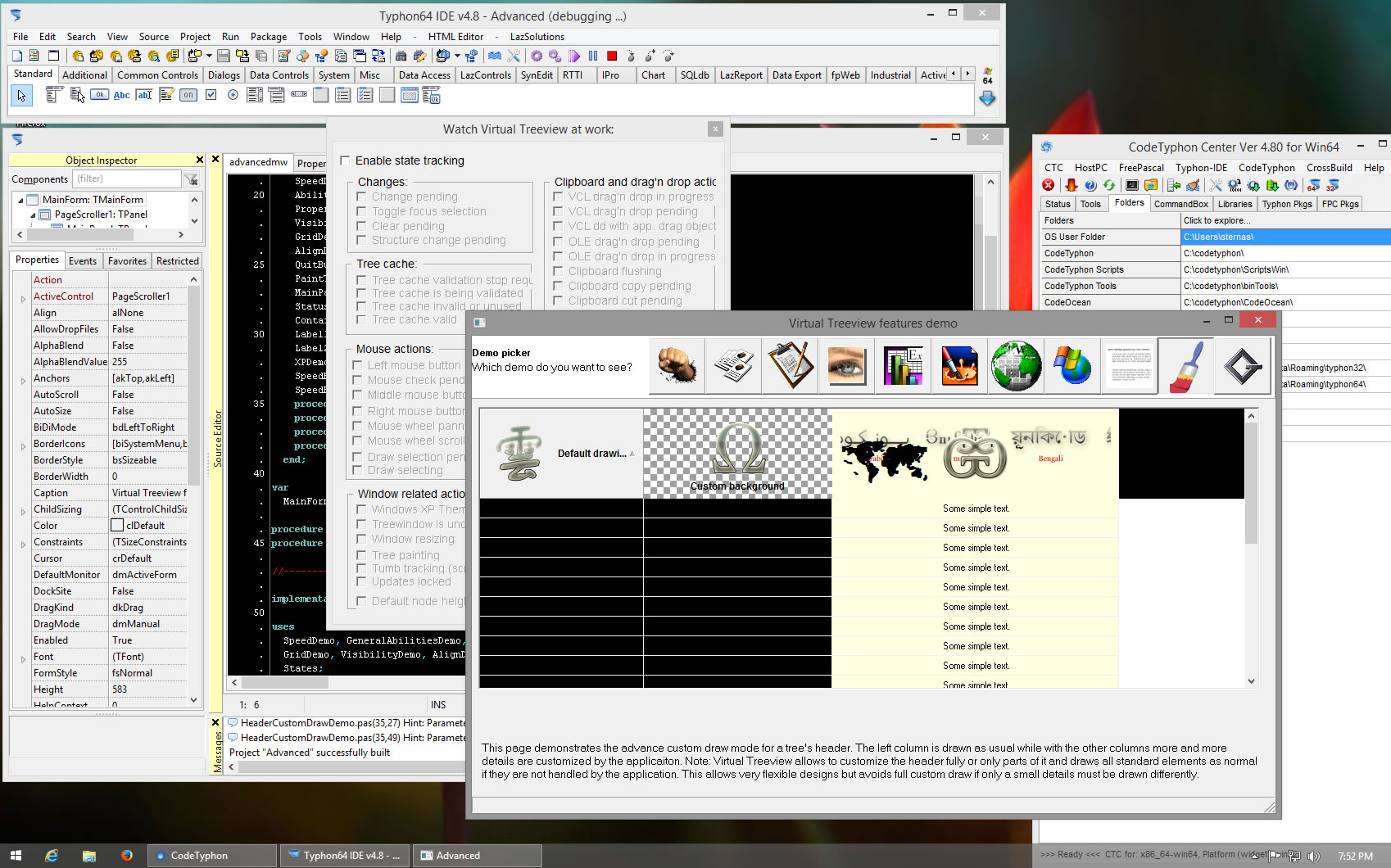
Task: Click the terminal console icon in CodeTyphon Center
Action: [x=1132, y=185]
